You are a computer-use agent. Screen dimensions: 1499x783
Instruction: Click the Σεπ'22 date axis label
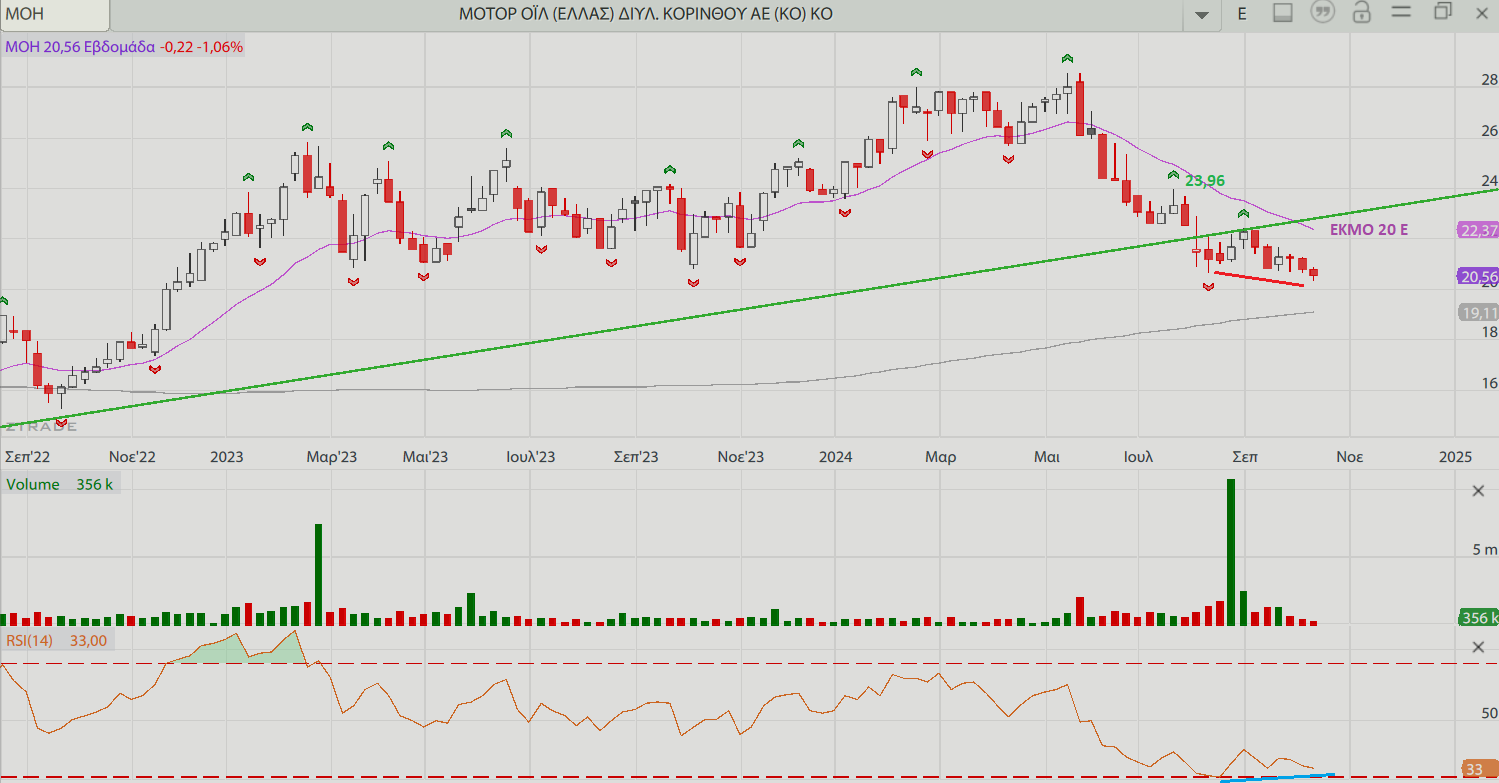coord(27,457)
